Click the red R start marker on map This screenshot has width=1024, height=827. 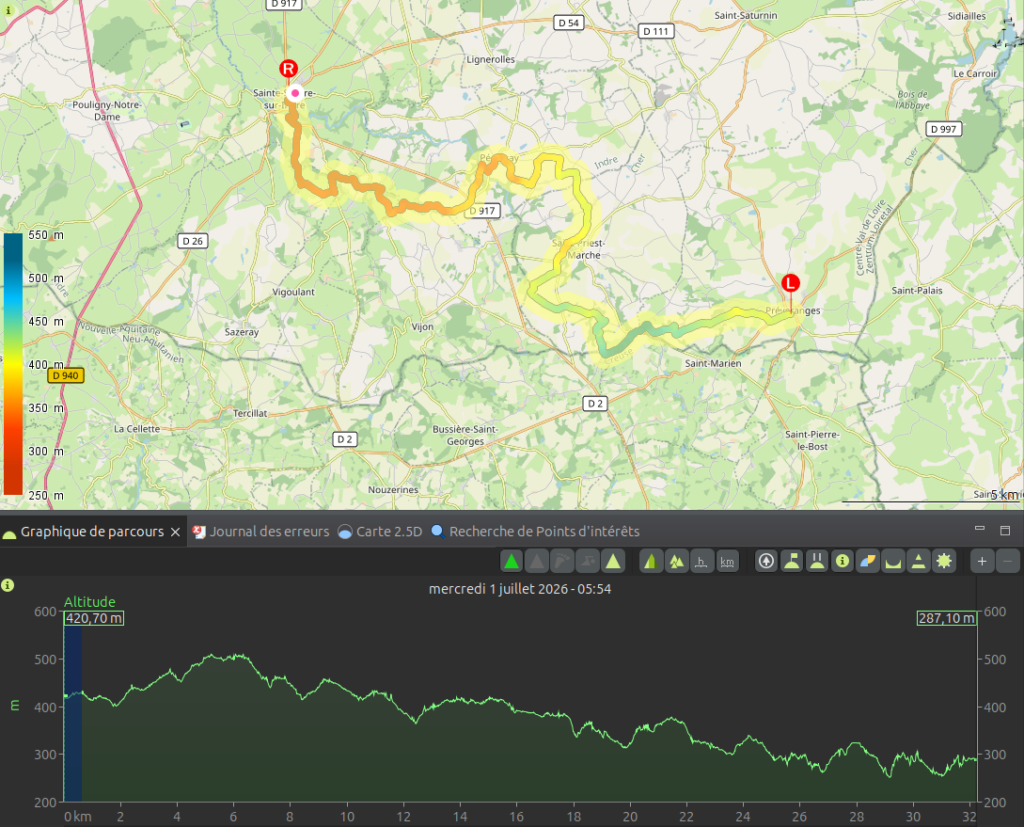click(x=289, y=69)
